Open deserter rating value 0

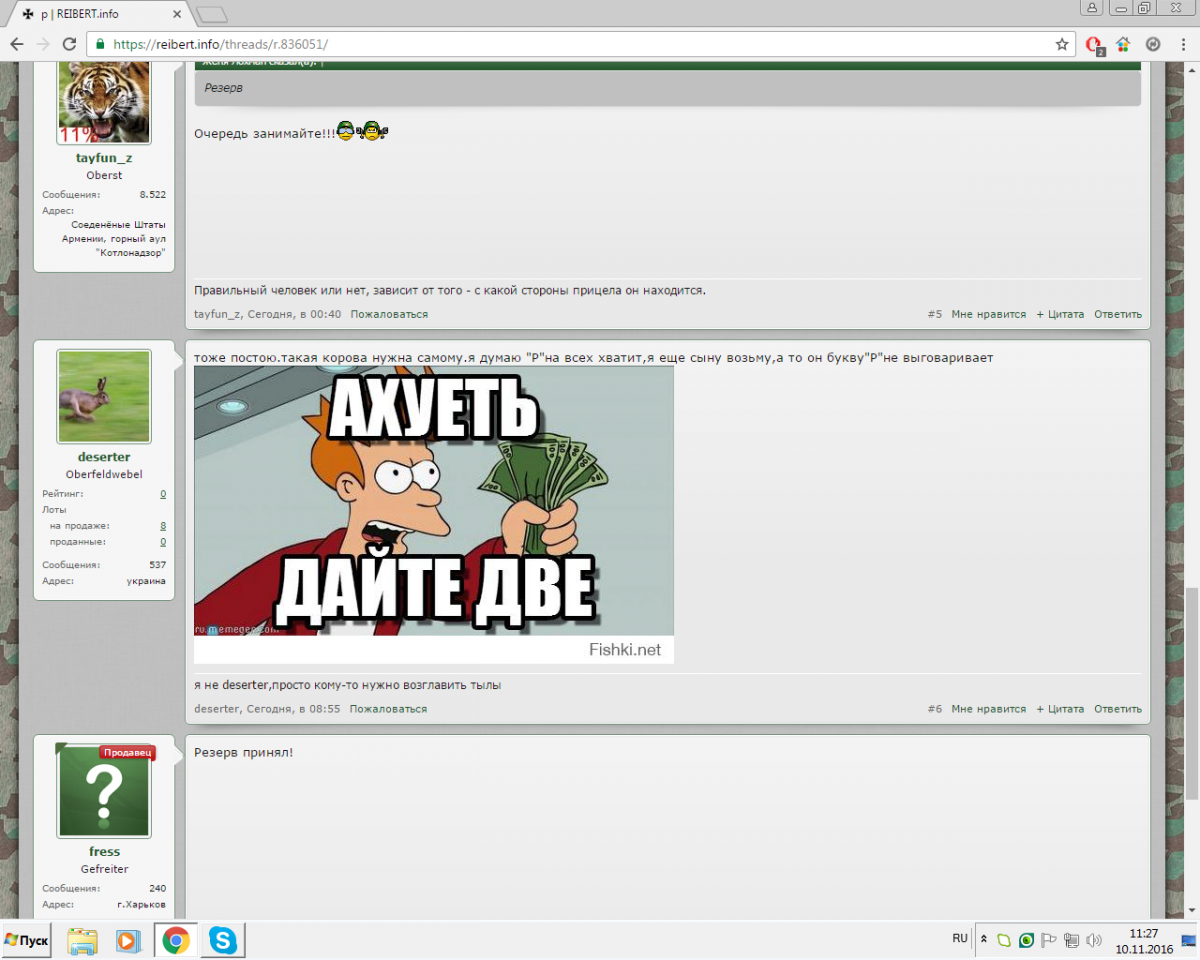pos(163,494)
